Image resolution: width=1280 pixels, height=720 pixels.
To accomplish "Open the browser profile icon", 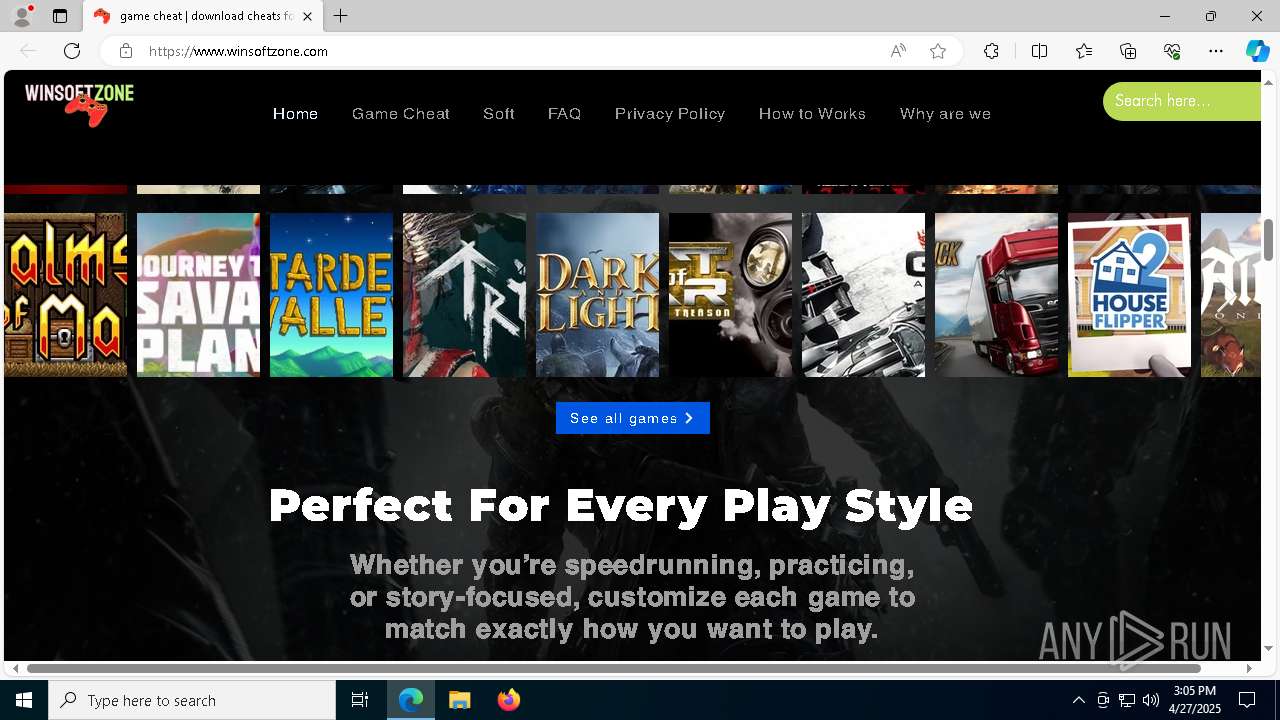I will coord(21,16).
